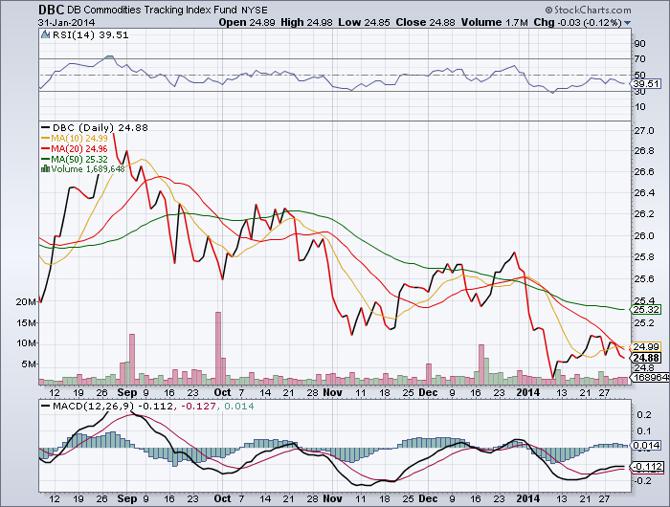This screenshot has width=670, height=507.
Task: Click the 24.88 last price axis tag
Action: click(646, 358)
